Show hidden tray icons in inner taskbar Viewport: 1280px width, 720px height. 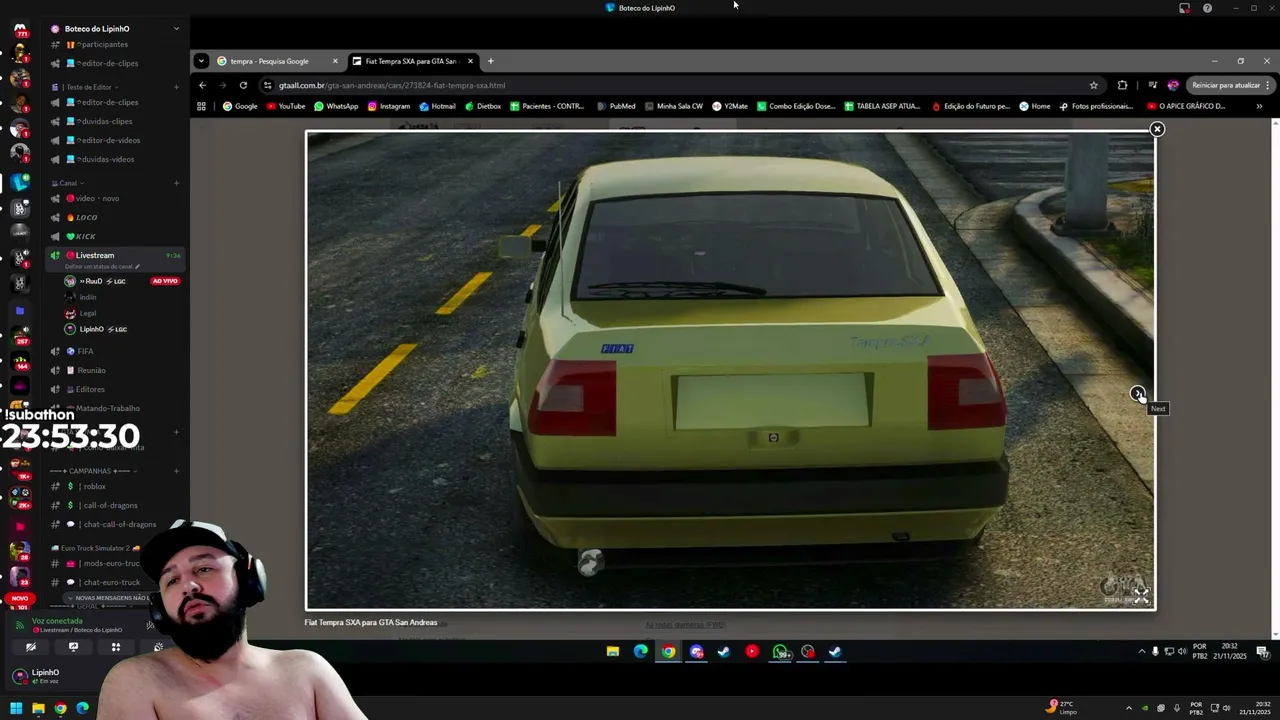[x=1141, y=651]
